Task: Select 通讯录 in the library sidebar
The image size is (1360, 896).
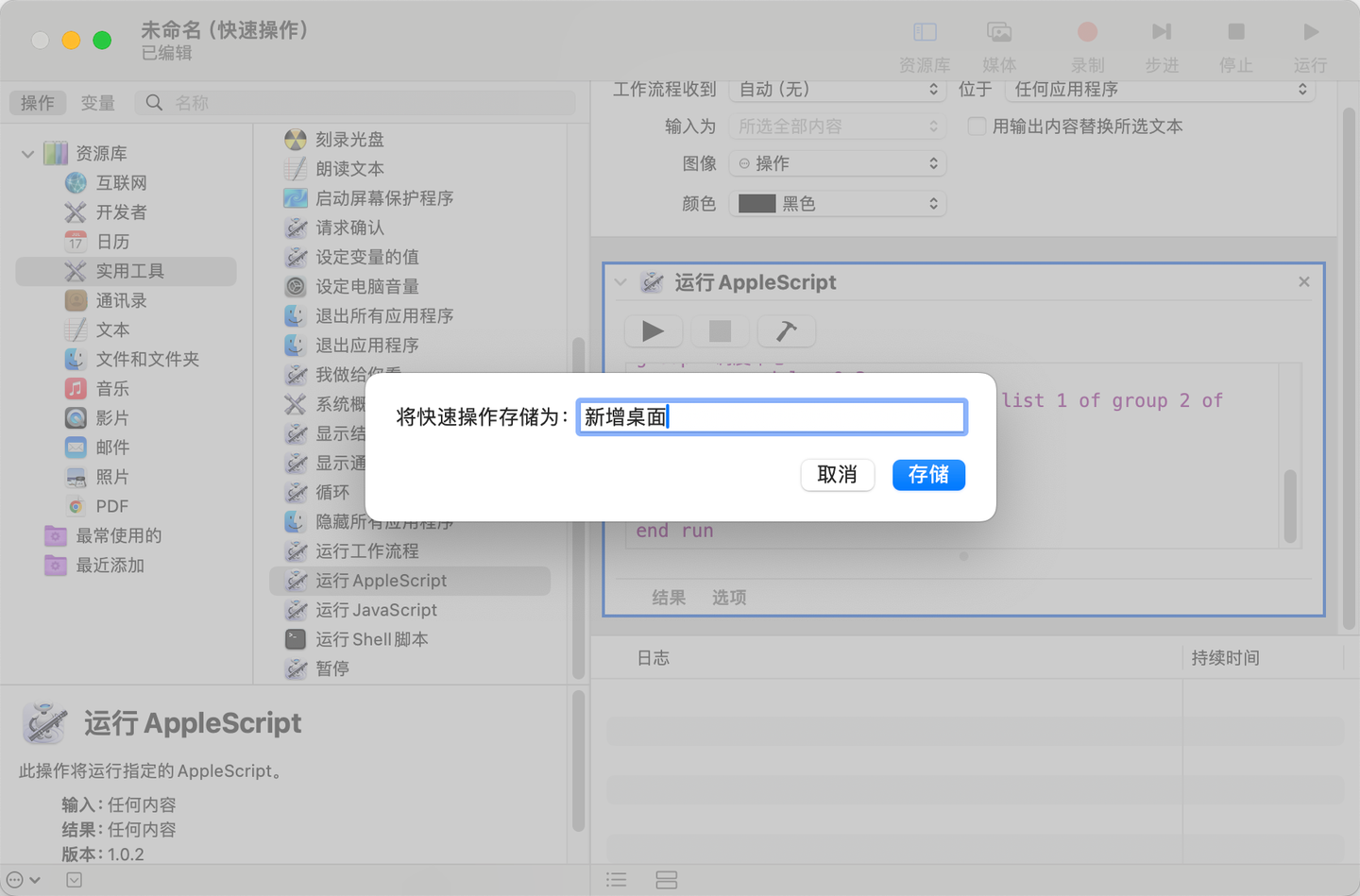Action: click(x=121, y=300)
